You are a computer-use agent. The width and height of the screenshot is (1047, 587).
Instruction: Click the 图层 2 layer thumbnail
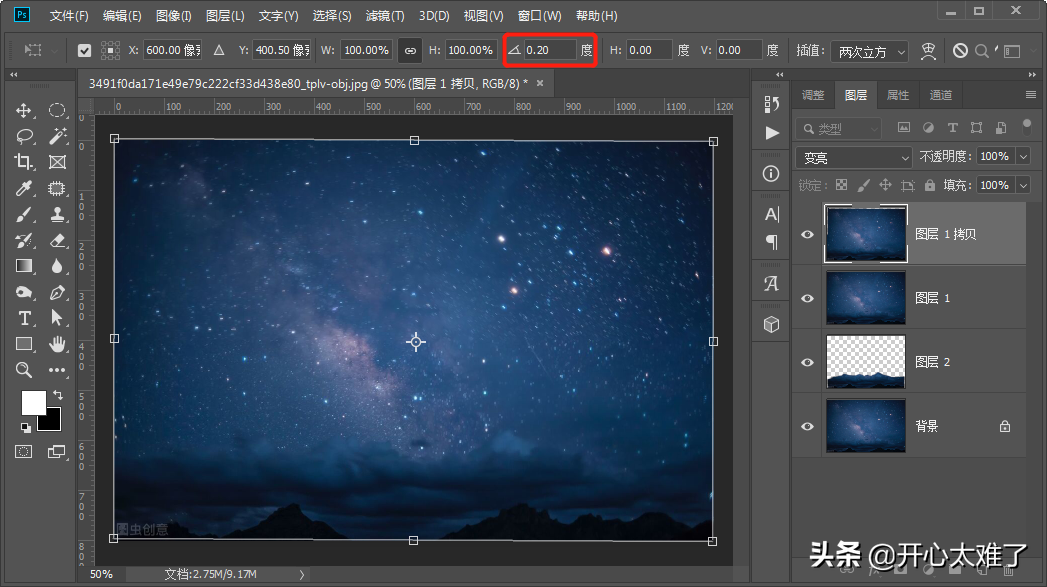[866, 362]
